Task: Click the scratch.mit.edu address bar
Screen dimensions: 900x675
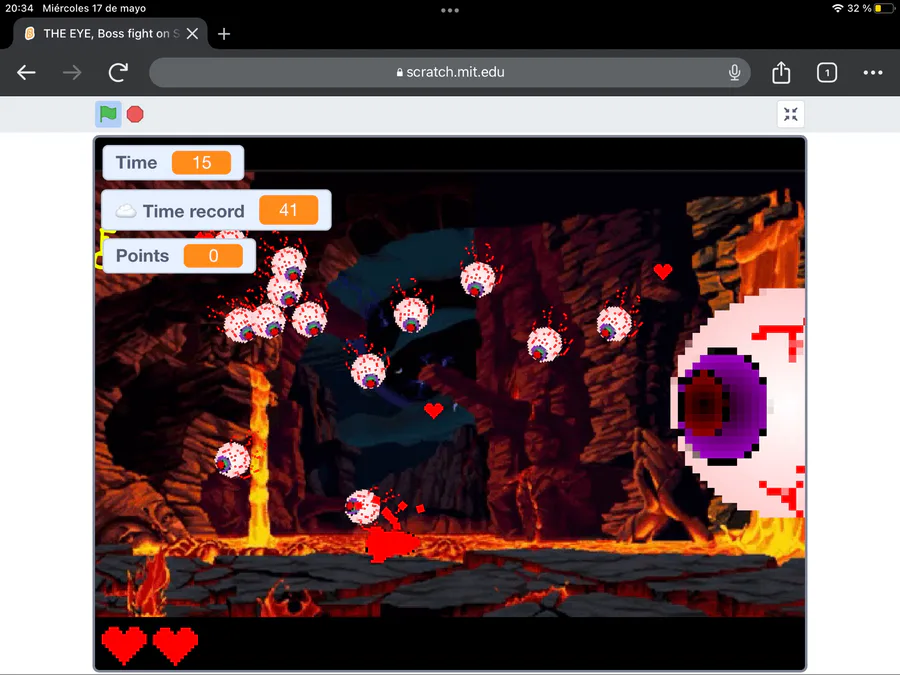Action: pos(450,72)
